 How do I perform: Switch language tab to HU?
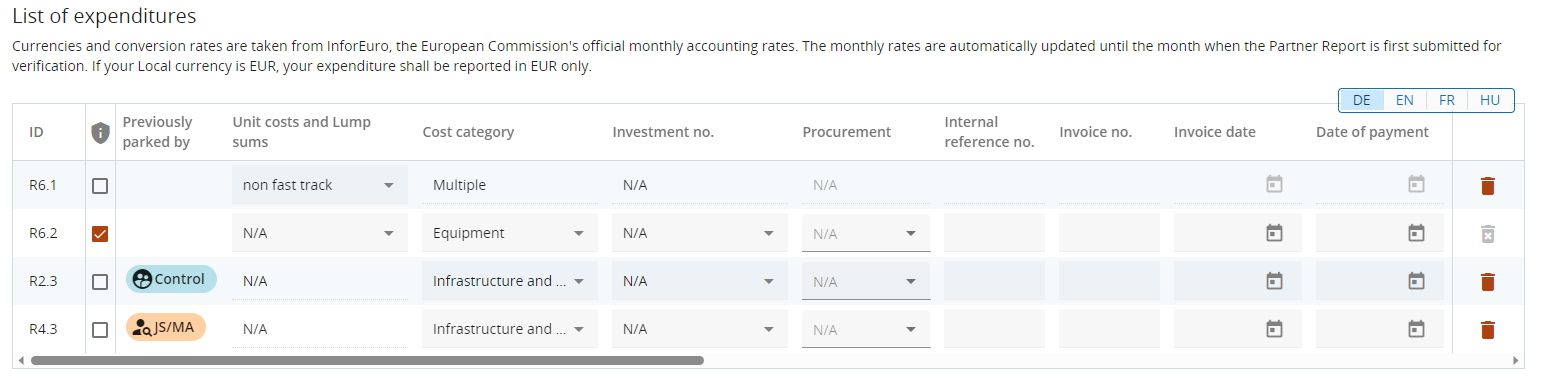(1489, 100)
